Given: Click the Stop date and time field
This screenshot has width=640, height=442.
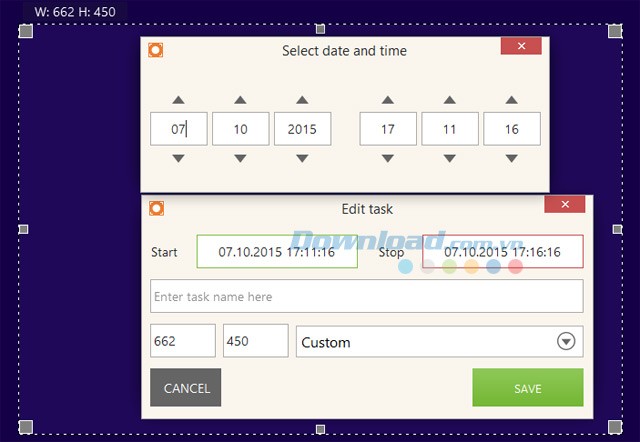Looking at the screenshot, I should pos(503,252).
